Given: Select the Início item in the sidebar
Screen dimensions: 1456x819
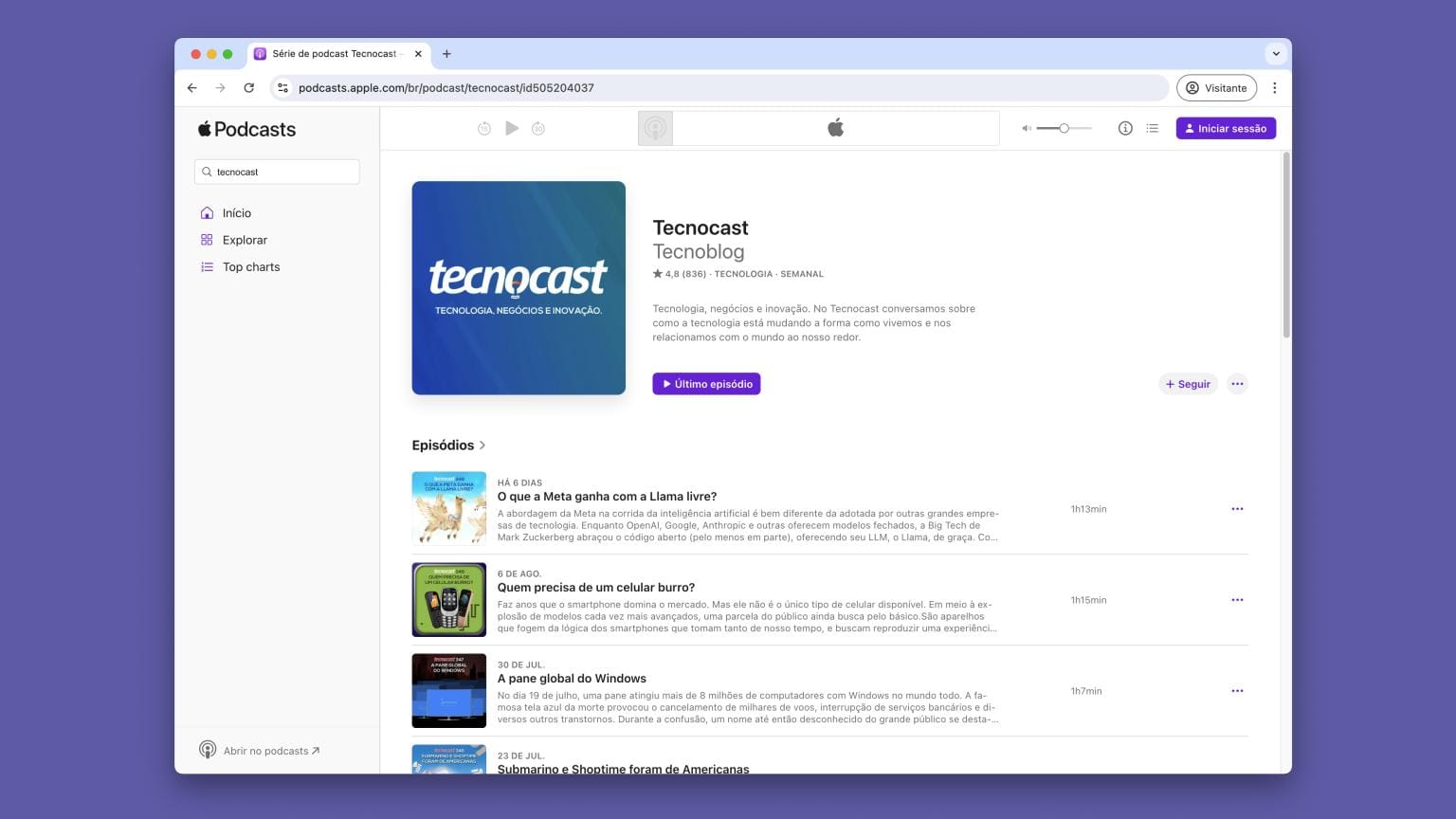Looking at the screenshot, I should click(235, 212).
